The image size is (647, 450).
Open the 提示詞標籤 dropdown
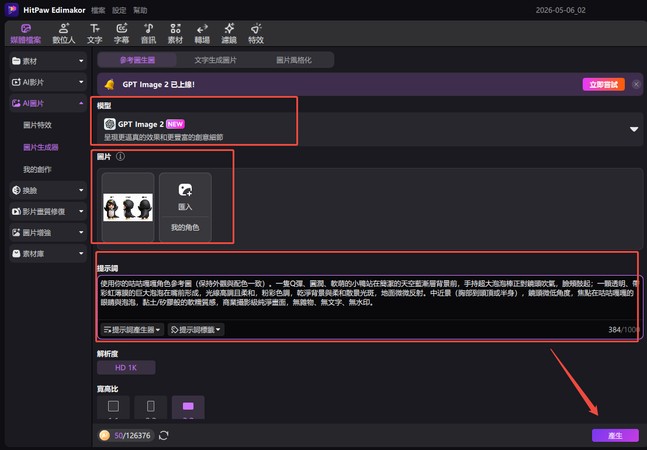click(196, 330)
